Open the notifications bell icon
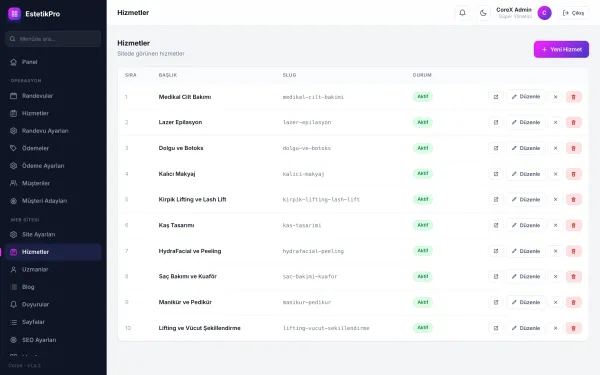 click(462, 13)
